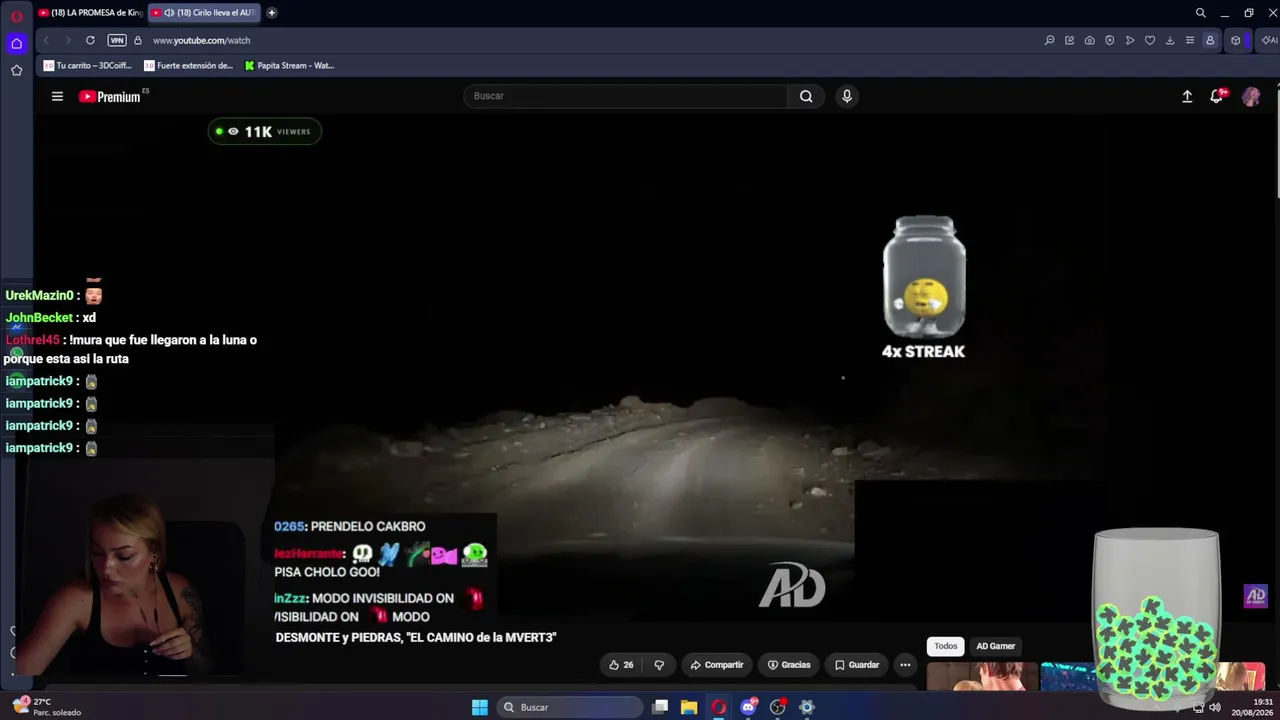
Task: Open the Opera AI assistant button
Action: point(1268,40)
